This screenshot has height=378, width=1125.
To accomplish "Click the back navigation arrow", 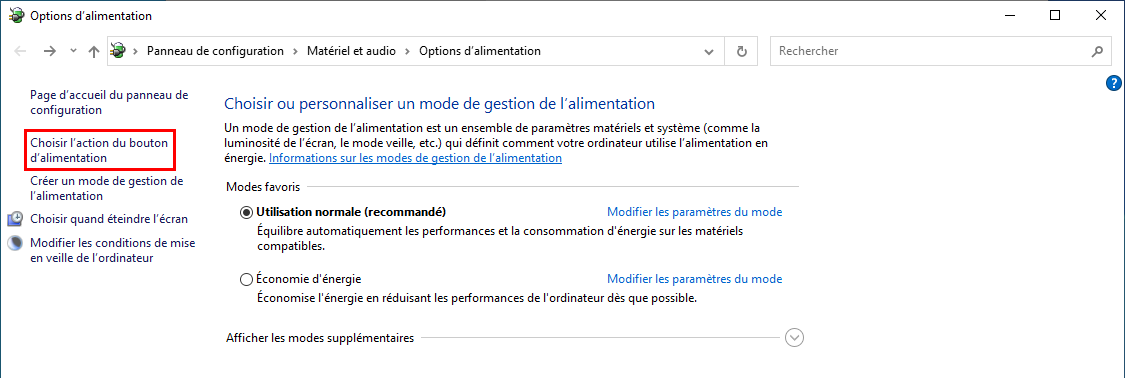I will 21,52.
